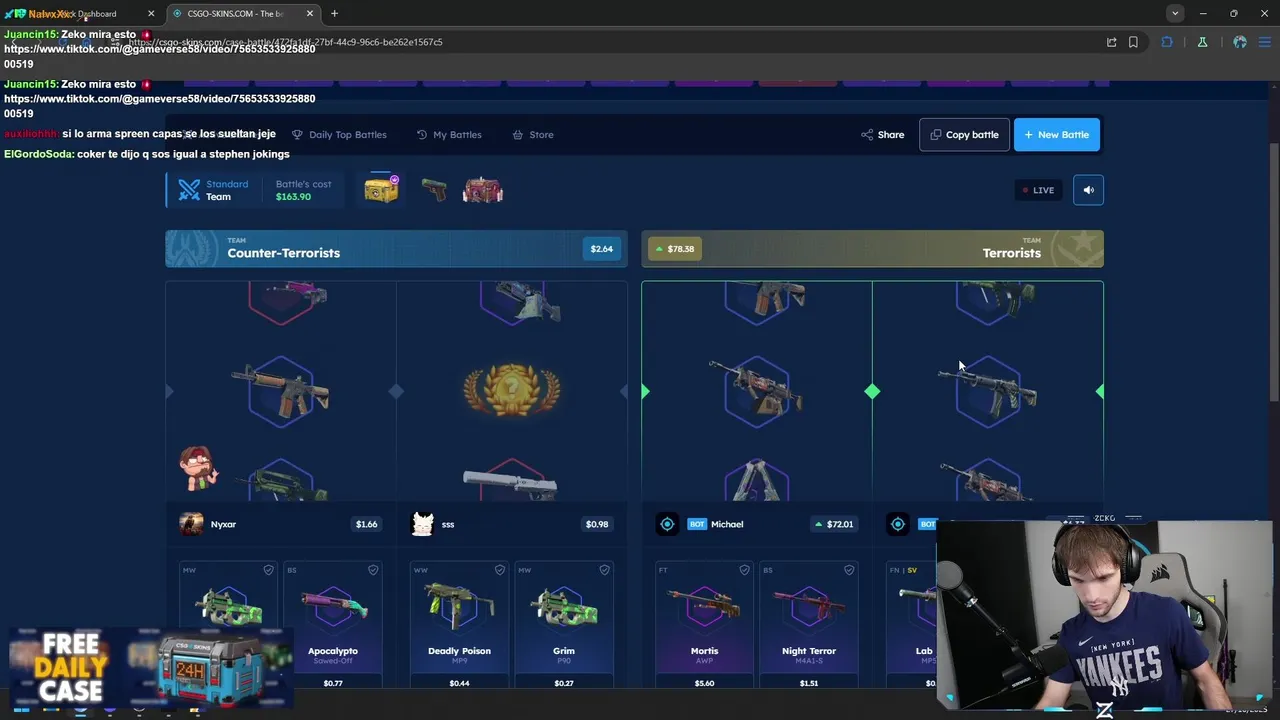Go to My Battles
Image resolution: width=1280 pixels, height=720 pixels.
449,134
